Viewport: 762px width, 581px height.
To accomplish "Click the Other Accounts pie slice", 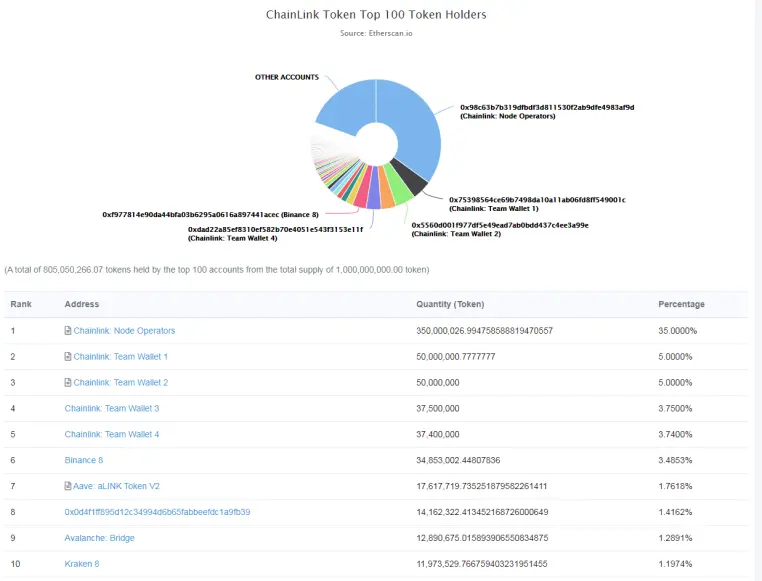I will click(346, 107).
